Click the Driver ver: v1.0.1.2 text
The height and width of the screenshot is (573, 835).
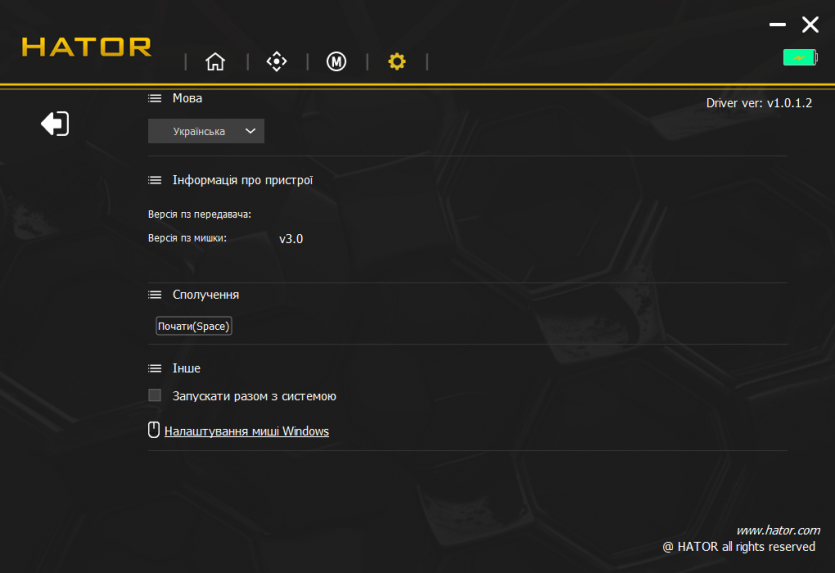(758, 103)
